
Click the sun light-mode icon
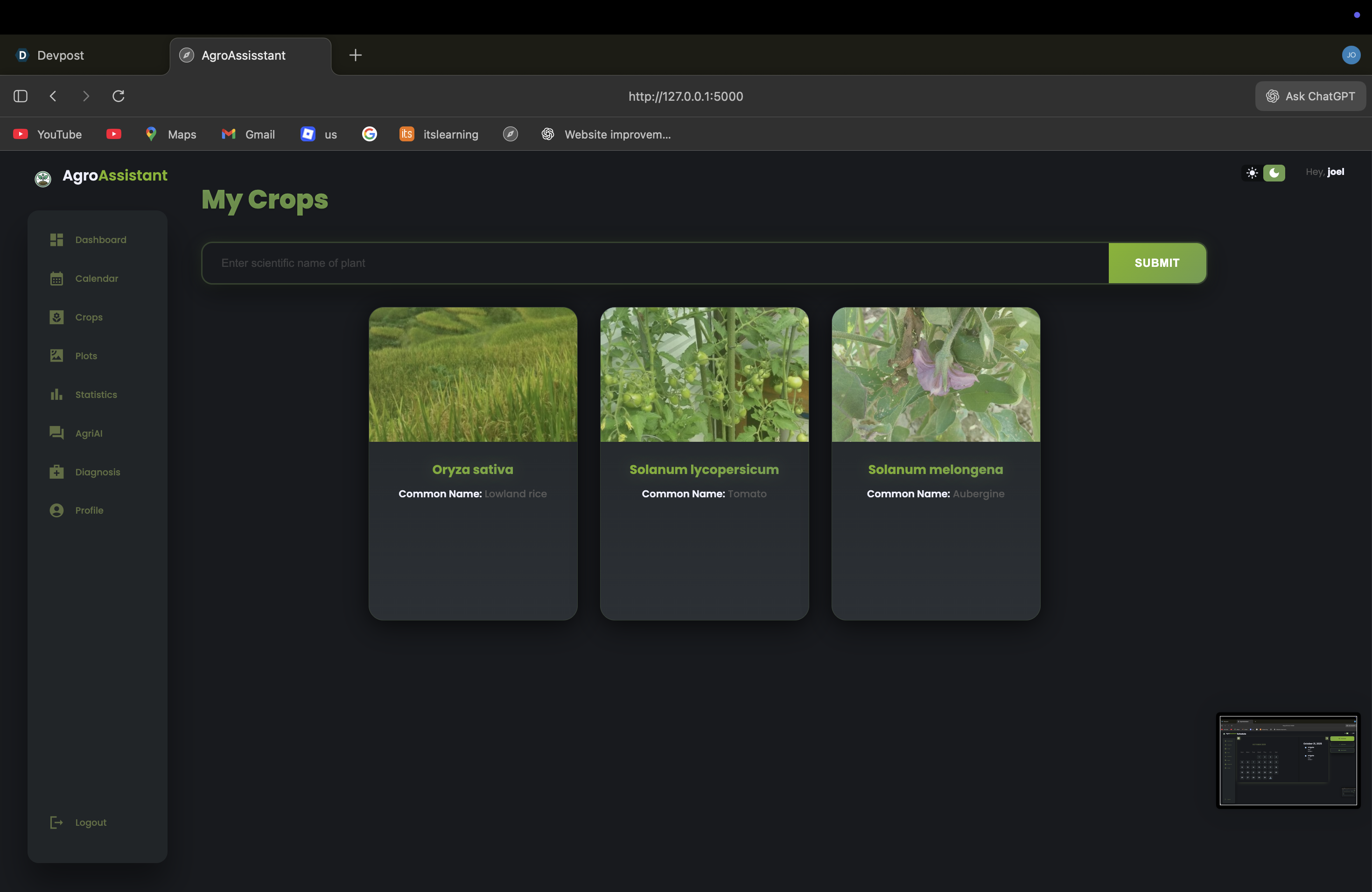1252,173
